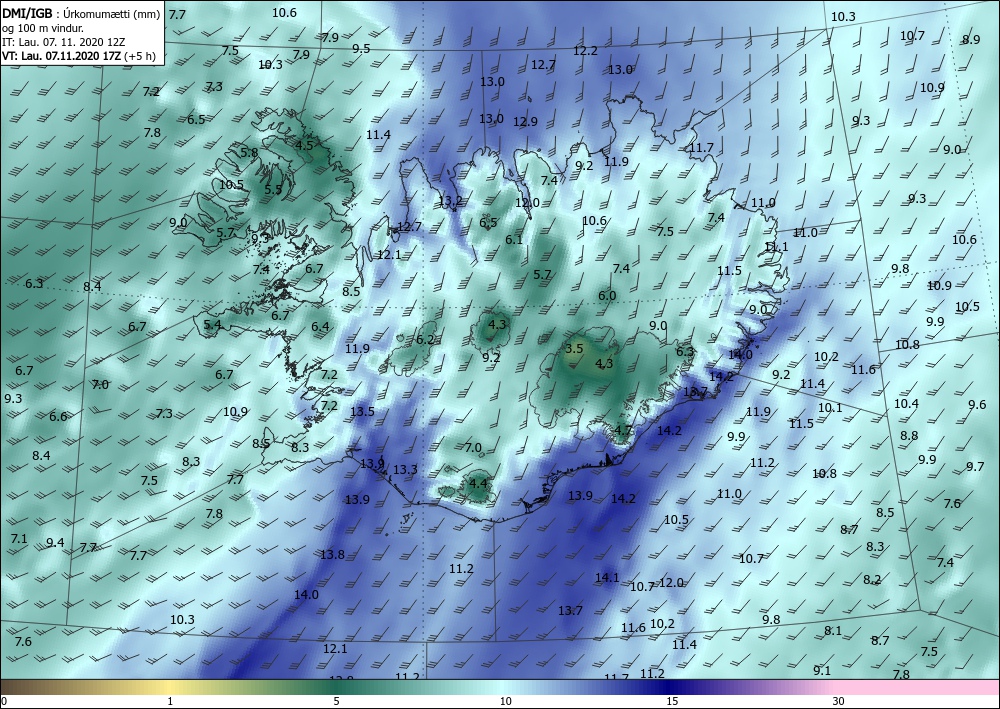
Task: Click the 'og 100 m vindur.' line
Action: coord(43,28)
